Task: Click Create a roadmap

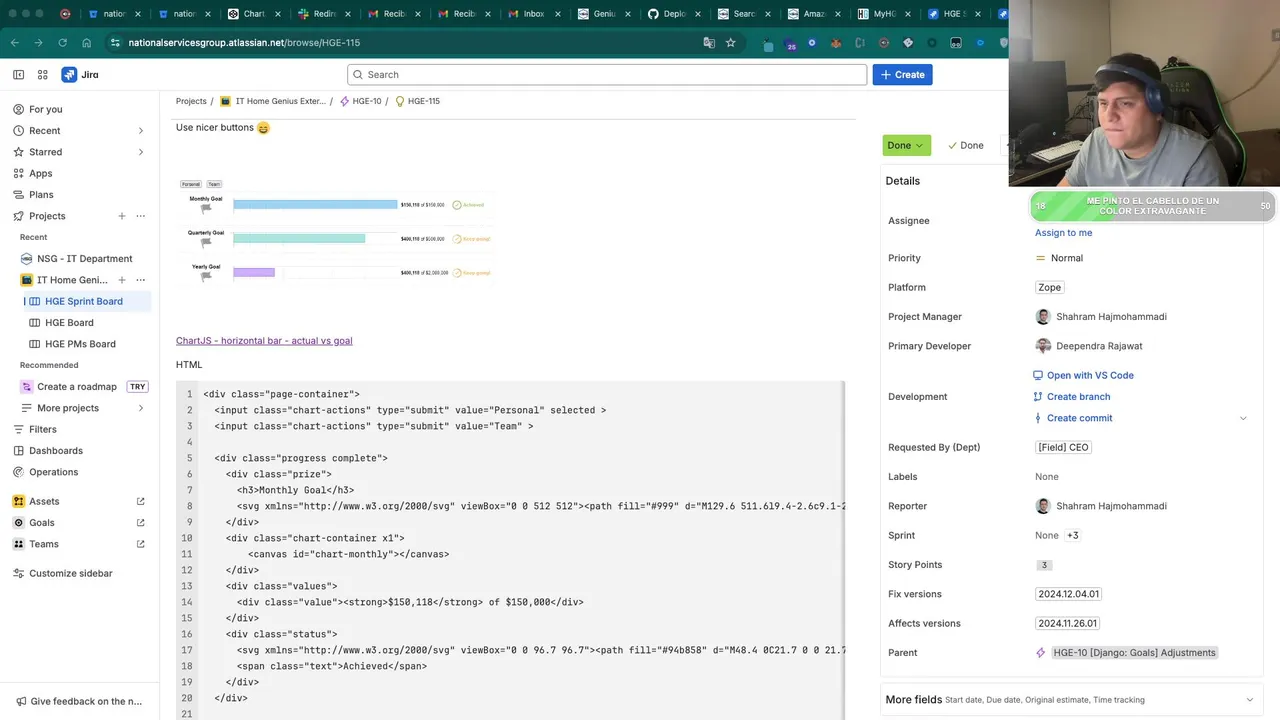Action: click(x=76, y=387)
